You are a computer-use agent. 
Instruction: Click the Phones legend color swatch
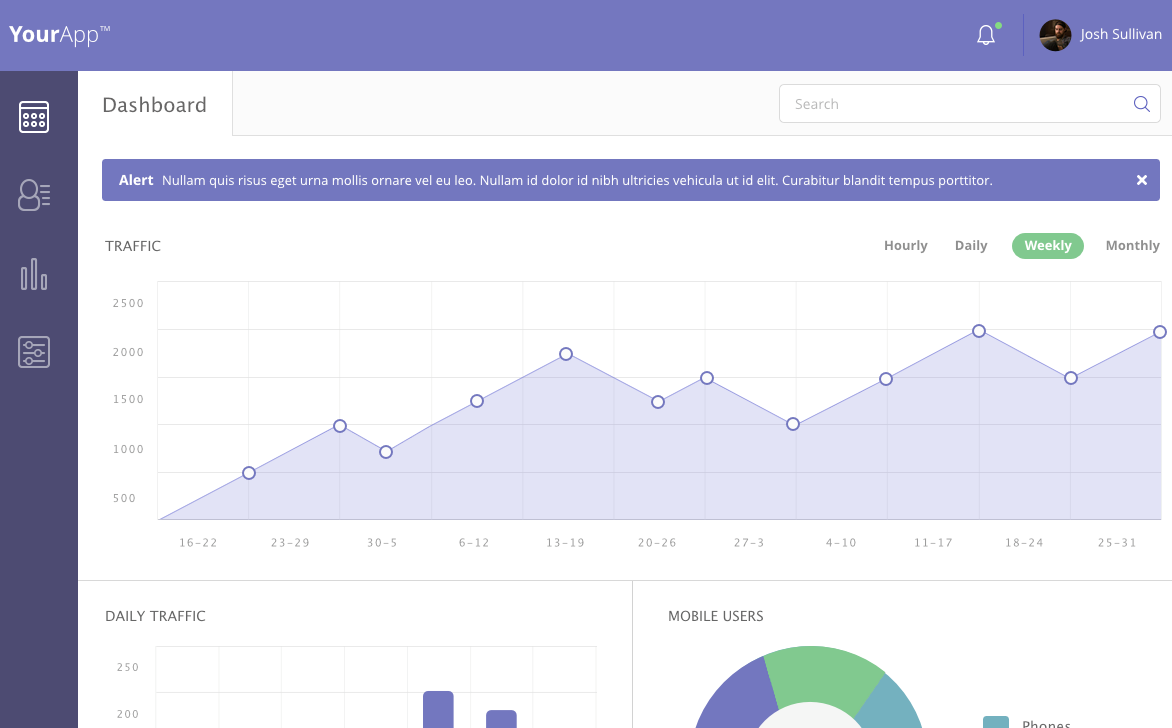tap(996, 722)
